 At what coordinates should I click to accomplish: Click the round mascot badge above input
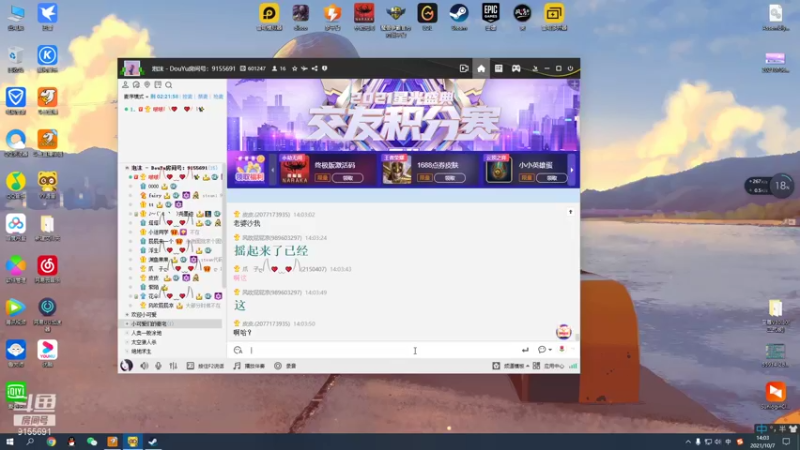563,332
